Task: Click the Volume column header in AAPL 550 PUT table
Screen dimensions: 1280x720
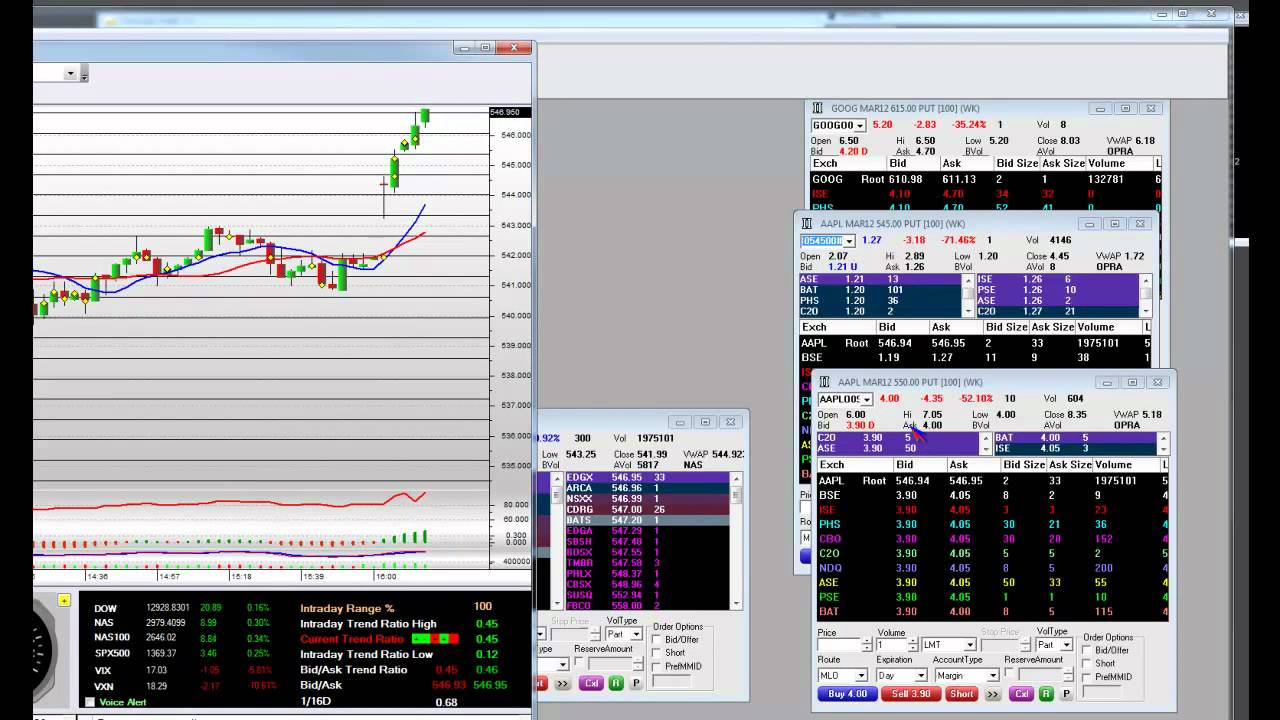Action: point(1124,465)
